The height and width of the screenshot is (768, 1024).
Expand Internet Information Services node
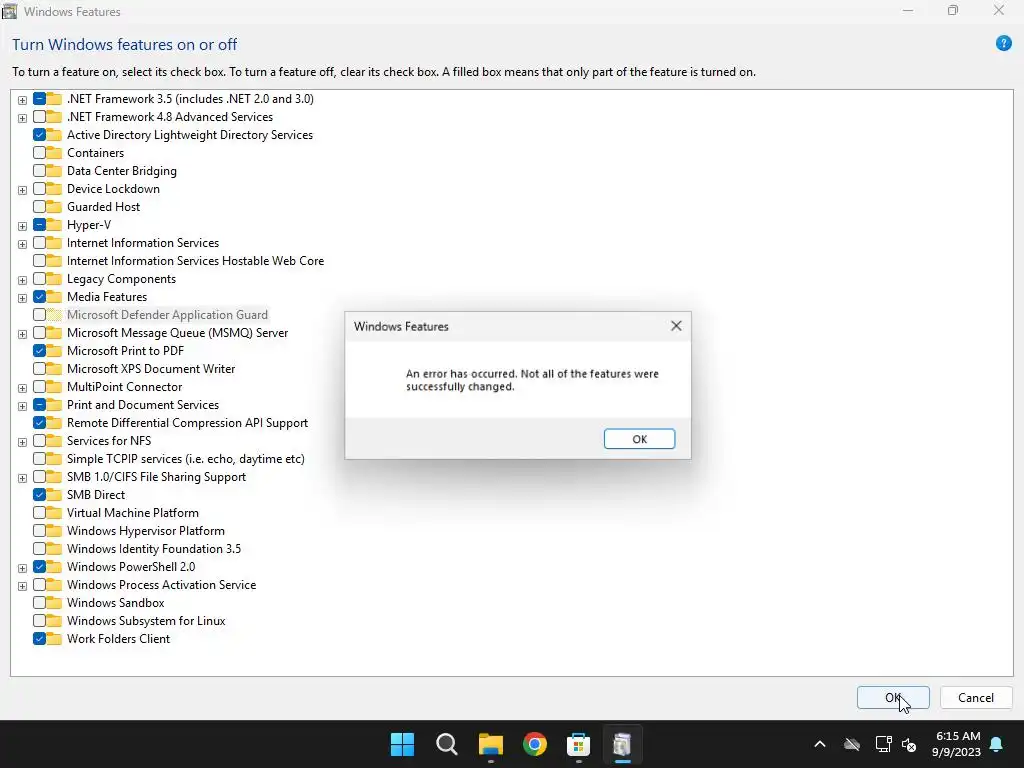(x=22, y=244)
